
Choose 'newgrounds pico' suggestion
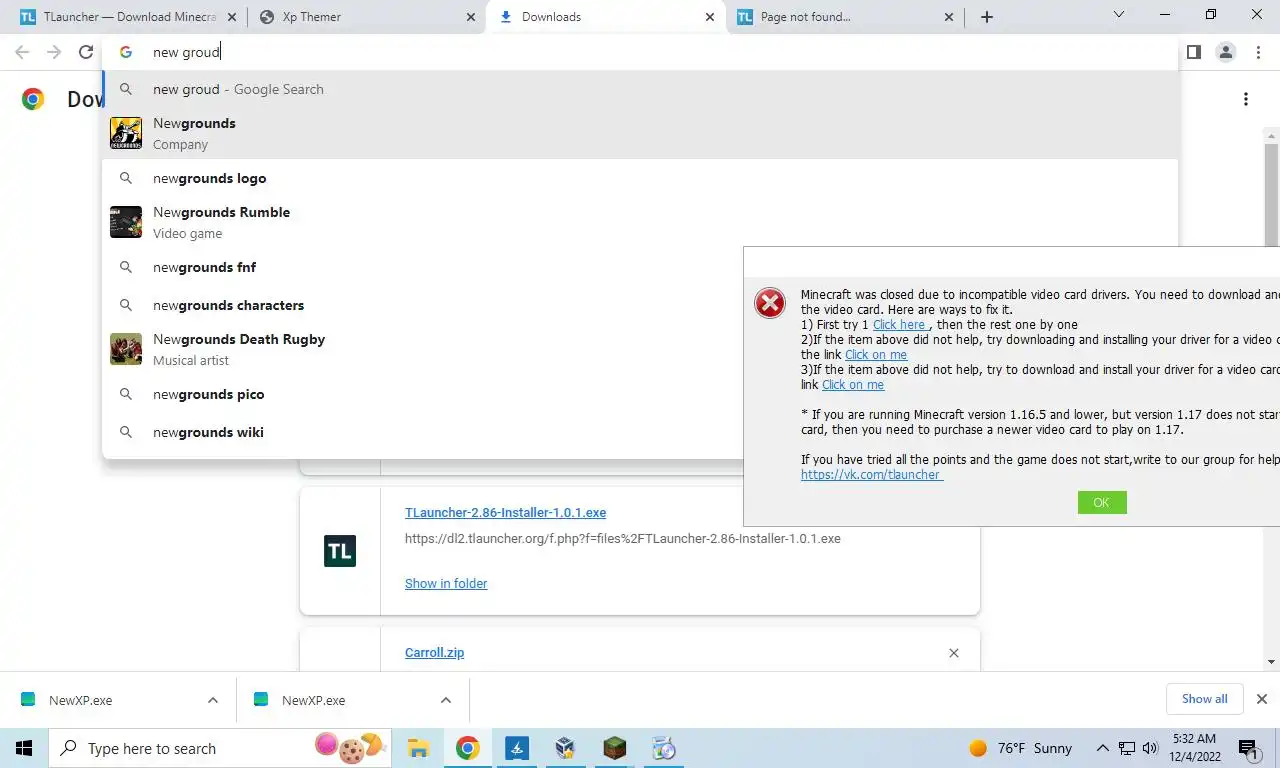(423, 394)
